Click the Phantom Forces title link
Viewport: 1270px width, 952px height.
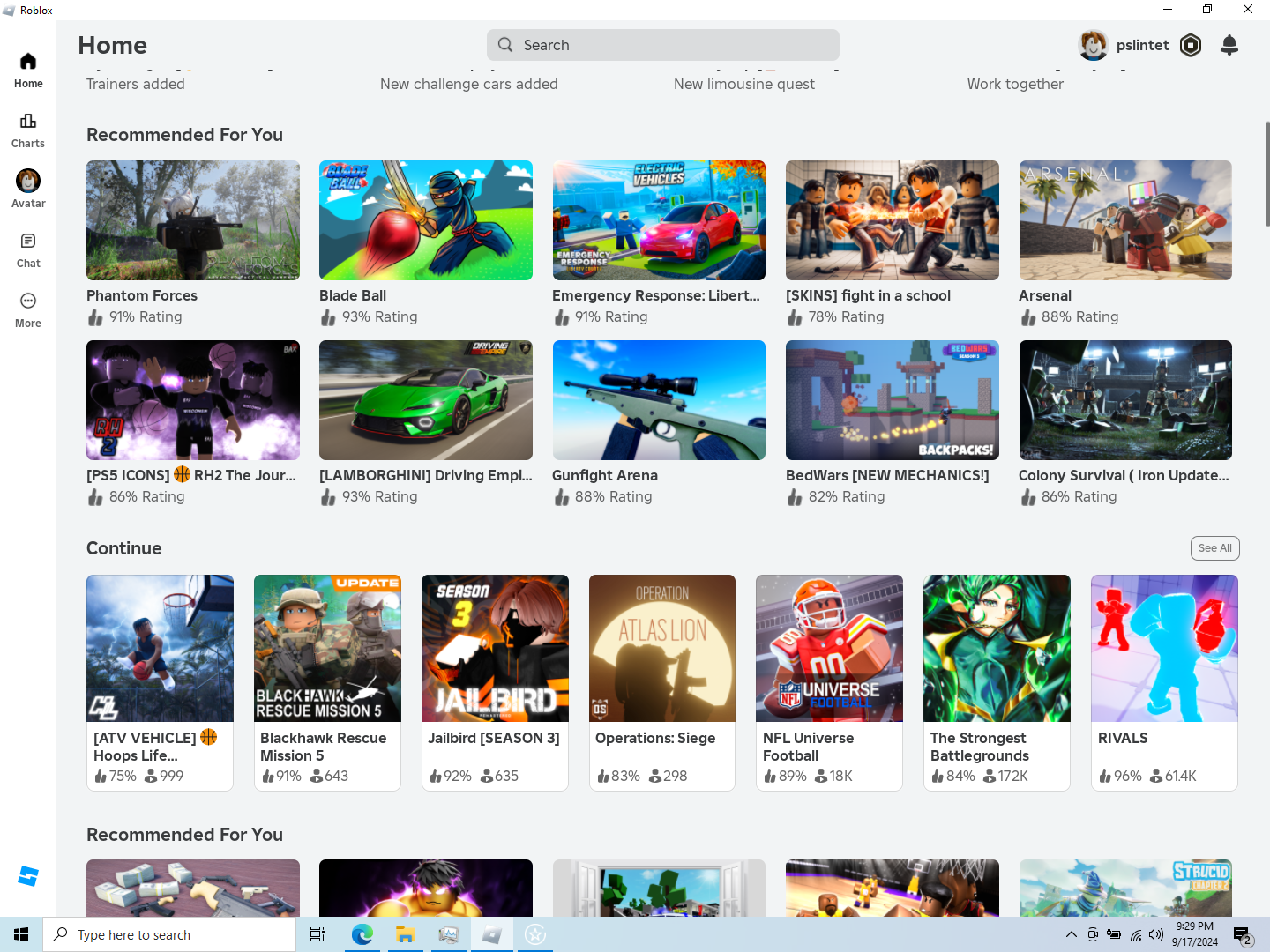(142, 295)
